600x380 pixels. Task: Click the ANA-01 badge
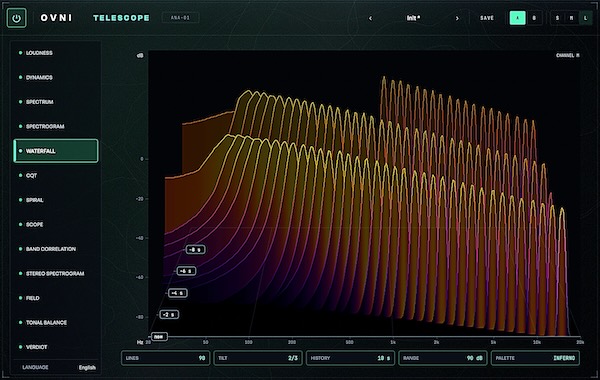180,18
